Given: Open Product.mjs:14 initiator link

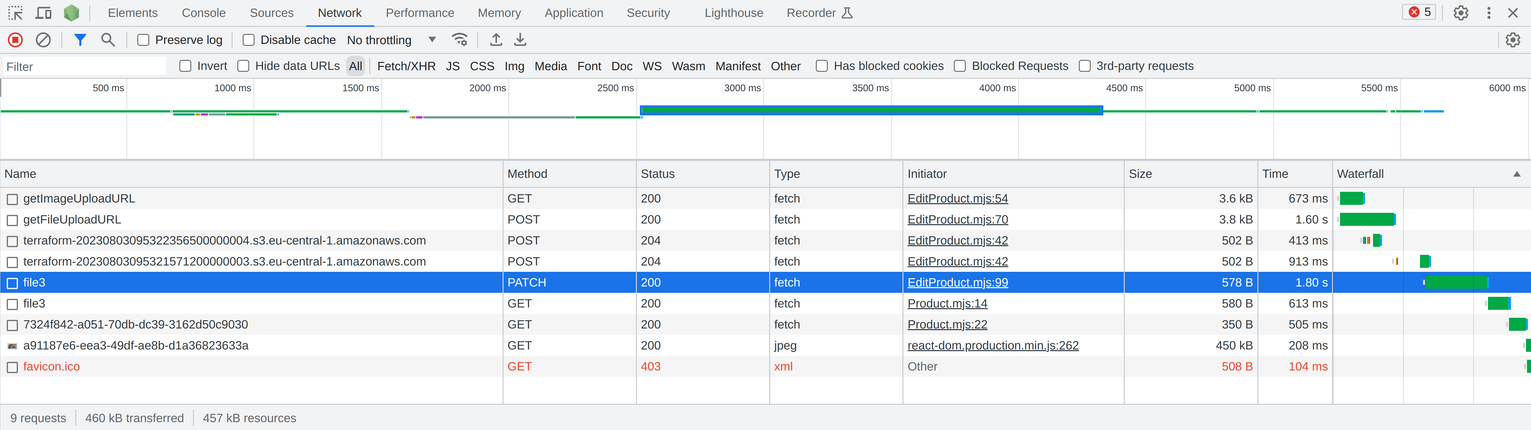Looking at the screenshot, I should tap(947, 304).
